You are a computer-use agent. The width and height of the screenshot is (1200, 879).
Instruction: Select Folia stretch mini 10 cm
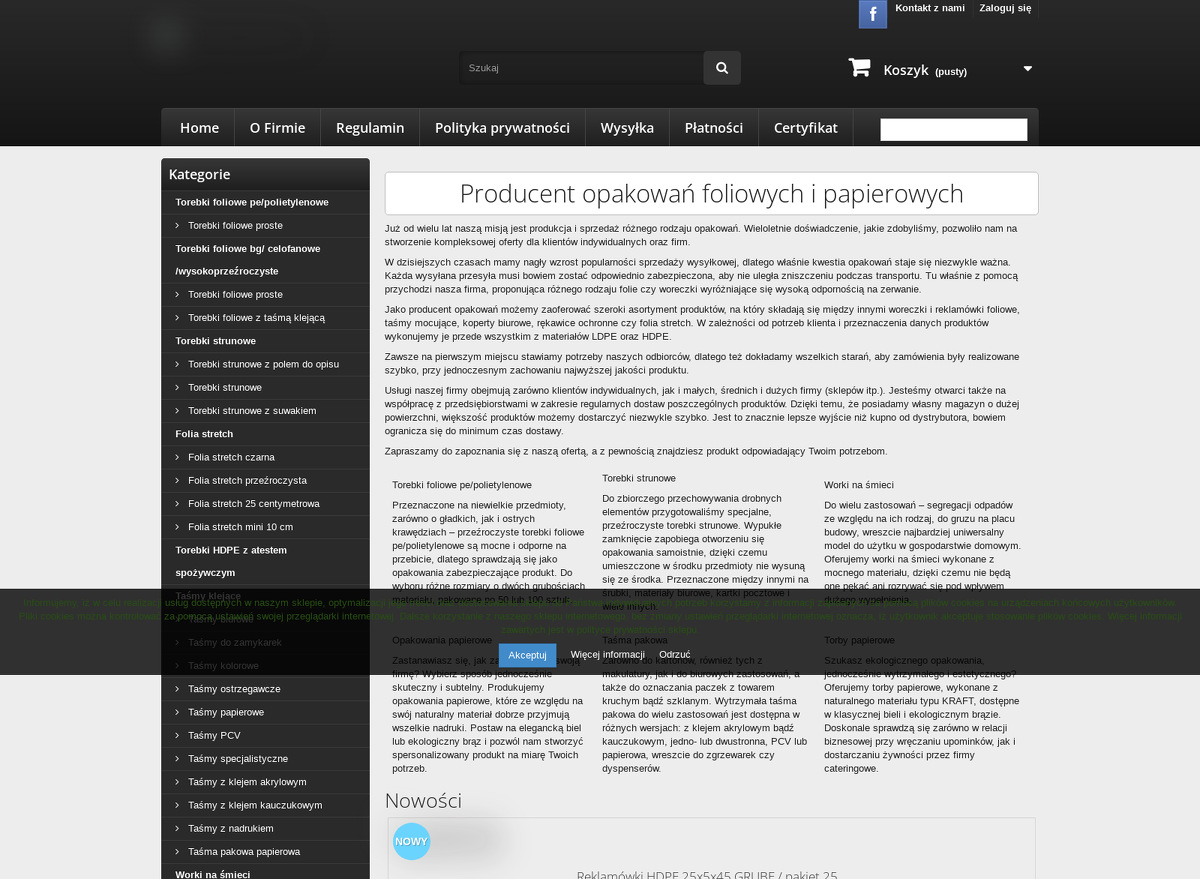[240, 527]
